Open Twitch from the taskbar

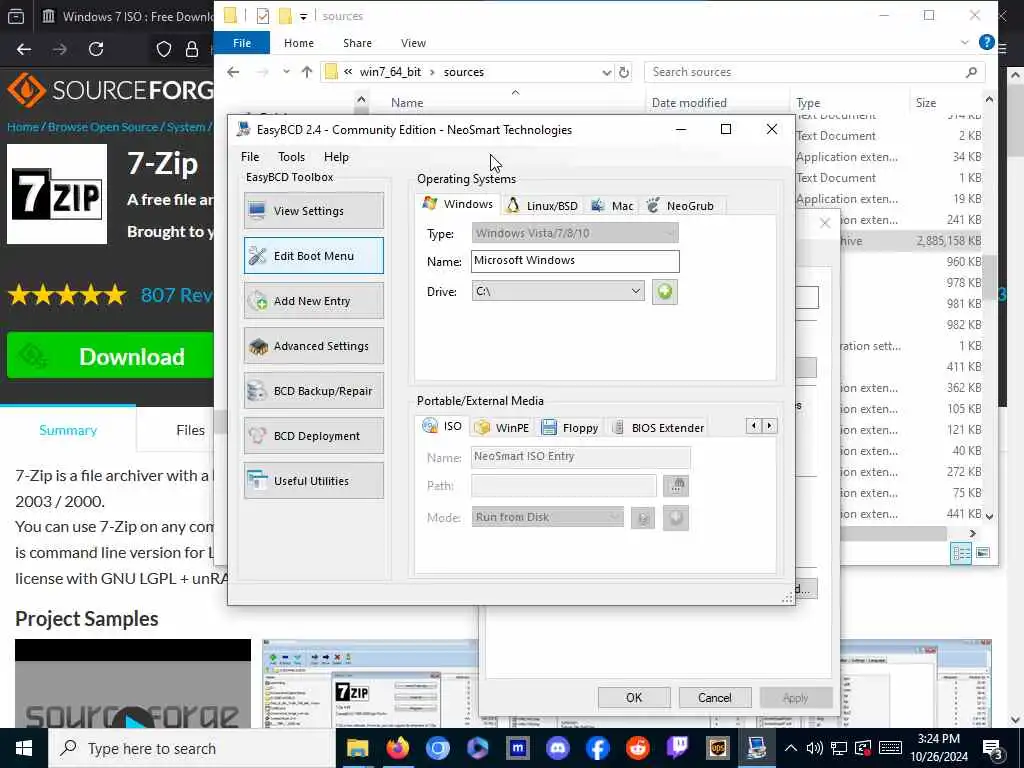pyautogui.click(x=678, y=748)
